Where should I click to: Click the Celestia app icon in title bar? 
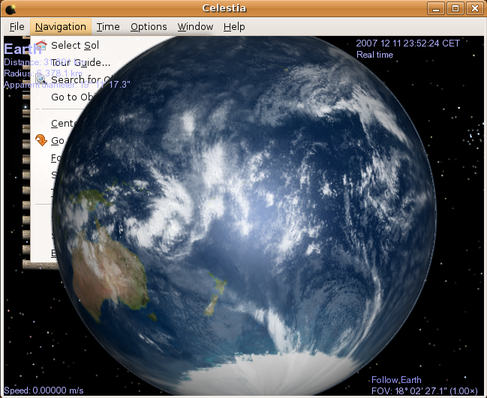(10, 9)
